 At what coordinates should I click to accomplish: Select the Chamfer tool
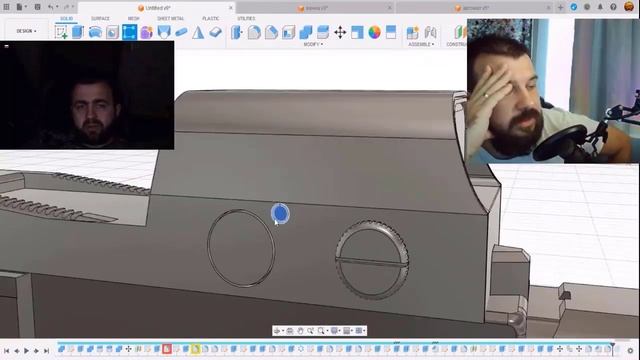pos(271,32)
